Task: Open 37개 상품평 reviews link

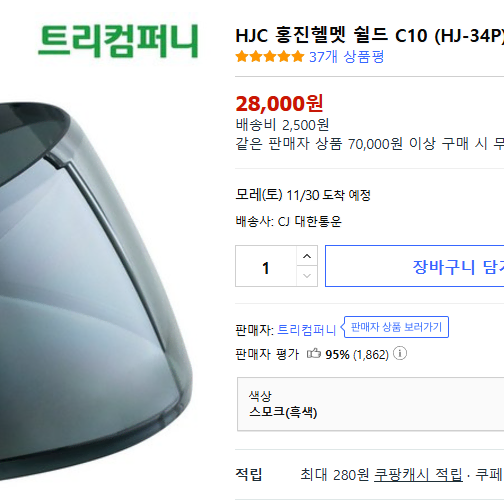Action: click(x=347, y=57)
